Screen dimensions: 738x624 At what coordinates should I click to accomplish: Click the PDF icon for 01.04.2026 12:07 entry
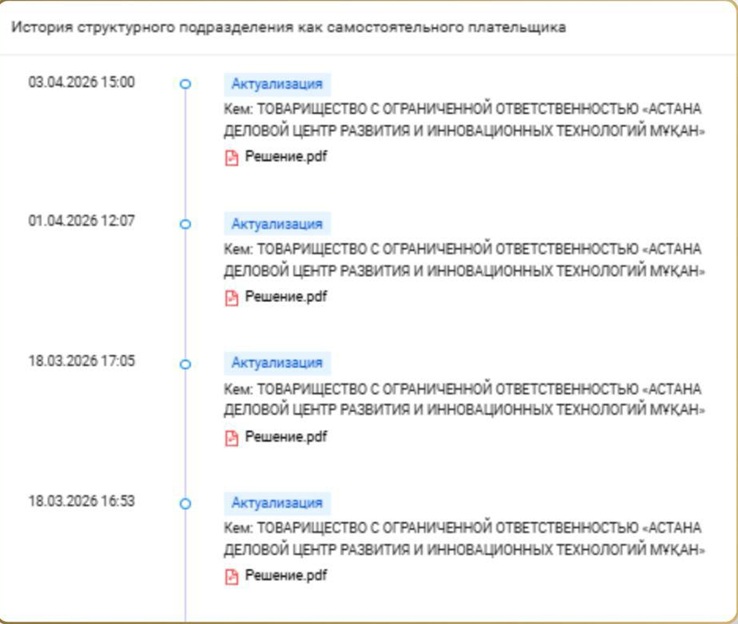(x=232, y=297)
